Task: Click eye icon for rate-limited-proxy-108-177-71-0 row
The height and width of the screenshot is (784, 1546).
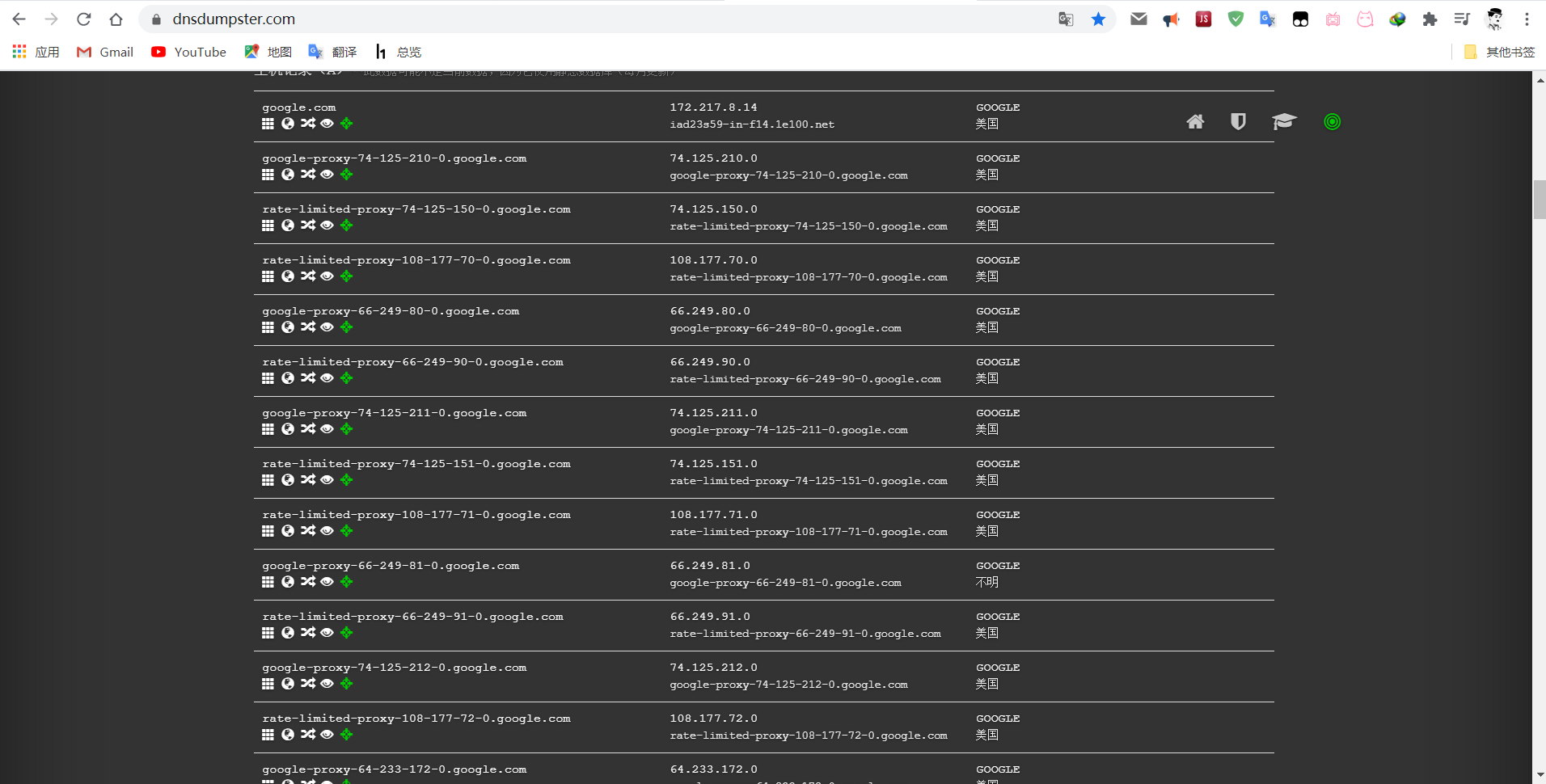Action: [327, 531]
